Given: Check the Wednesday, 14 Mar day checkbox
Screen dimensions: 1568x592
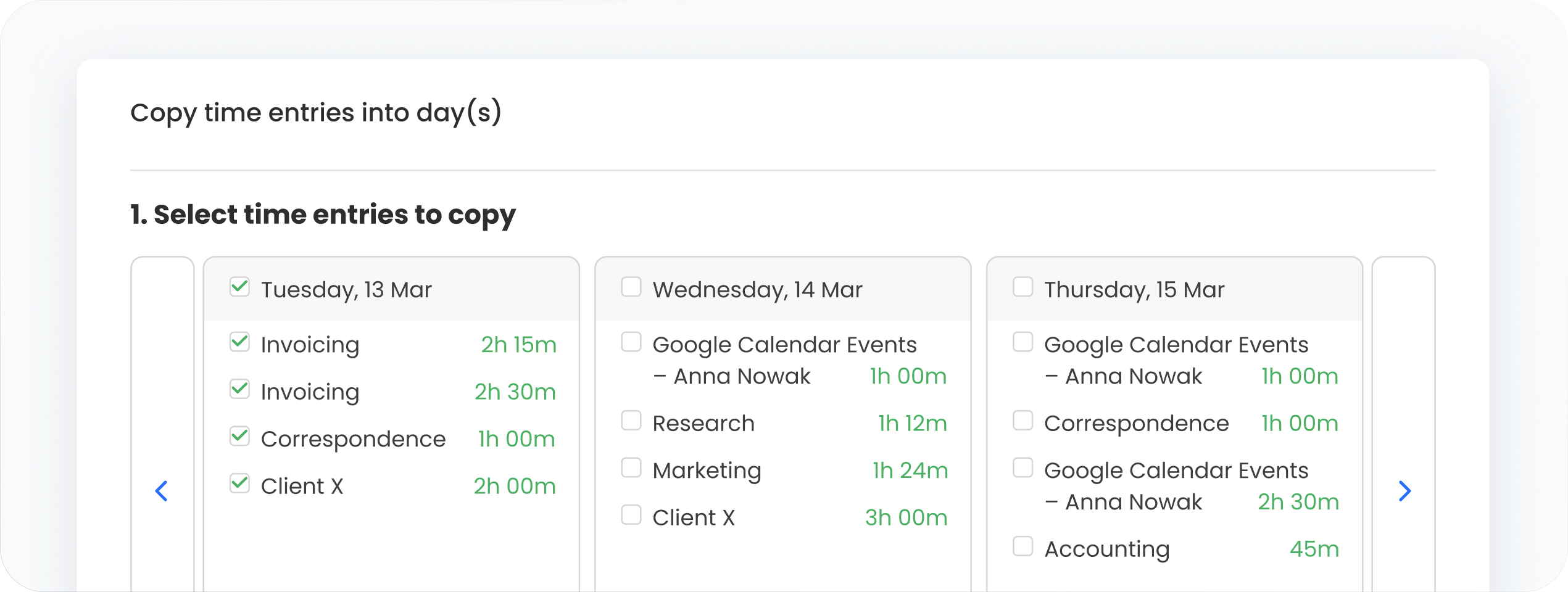Looking at the screenshot, I should pos(631,287).
